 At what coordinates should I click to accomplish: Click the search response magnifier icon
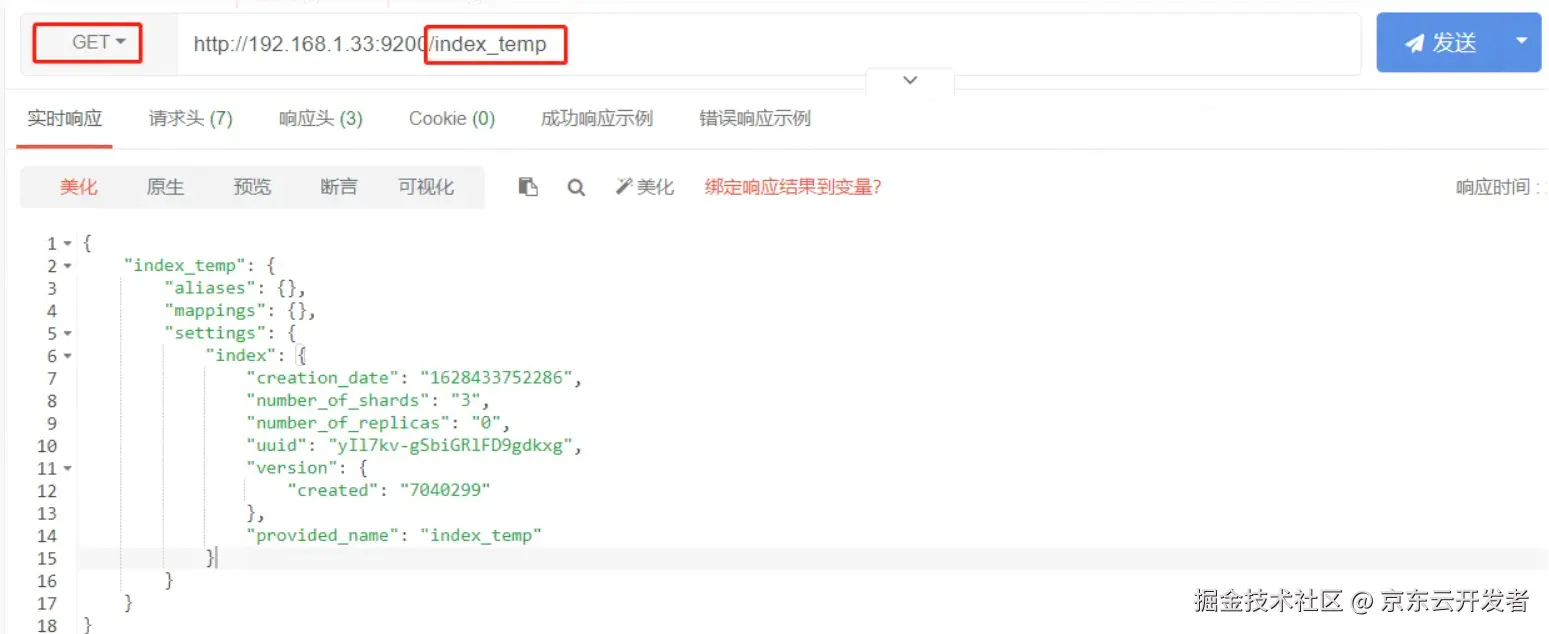(x=576, y=187)
